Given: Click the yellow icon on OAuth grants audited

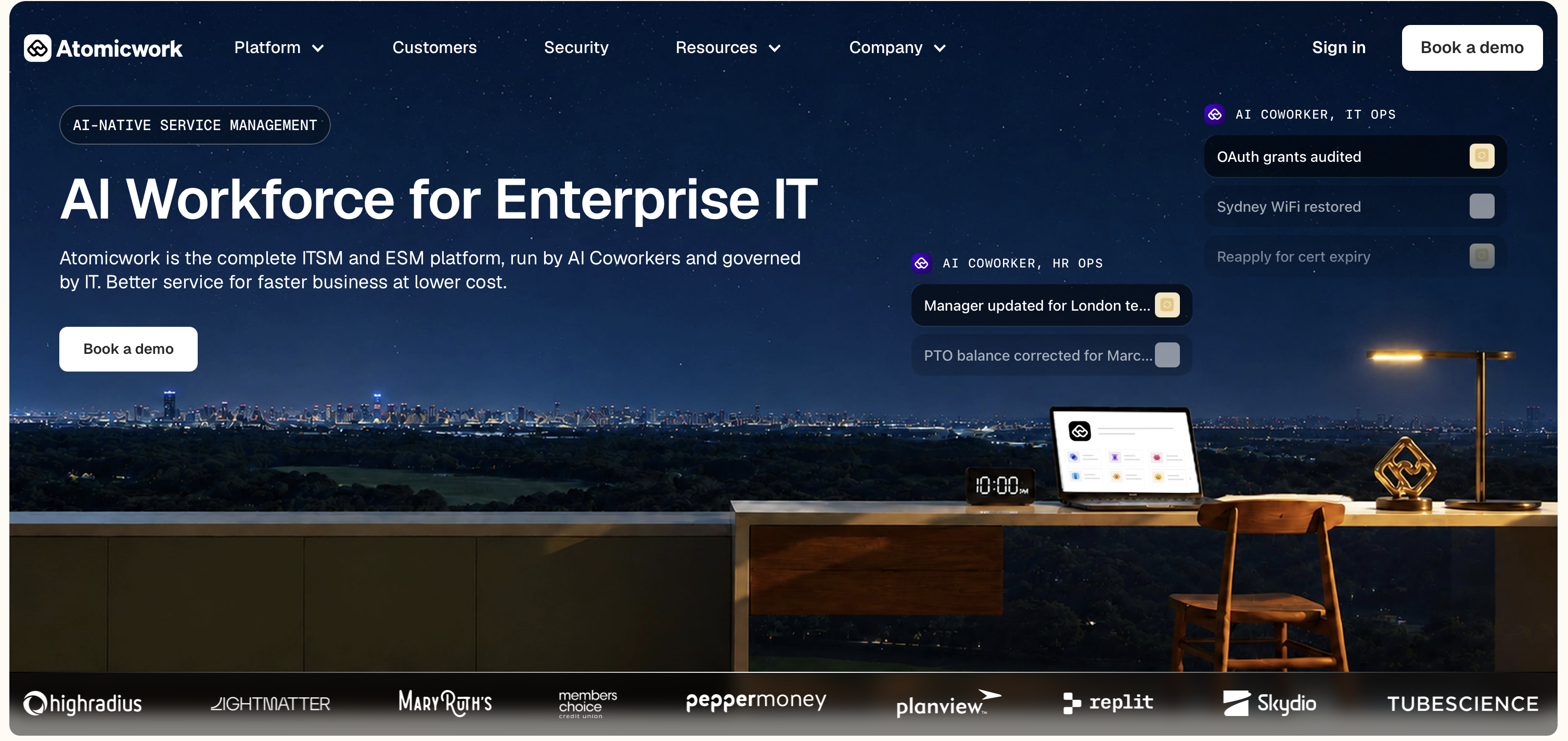Looking at the screenshot, I should point(1482,156).
